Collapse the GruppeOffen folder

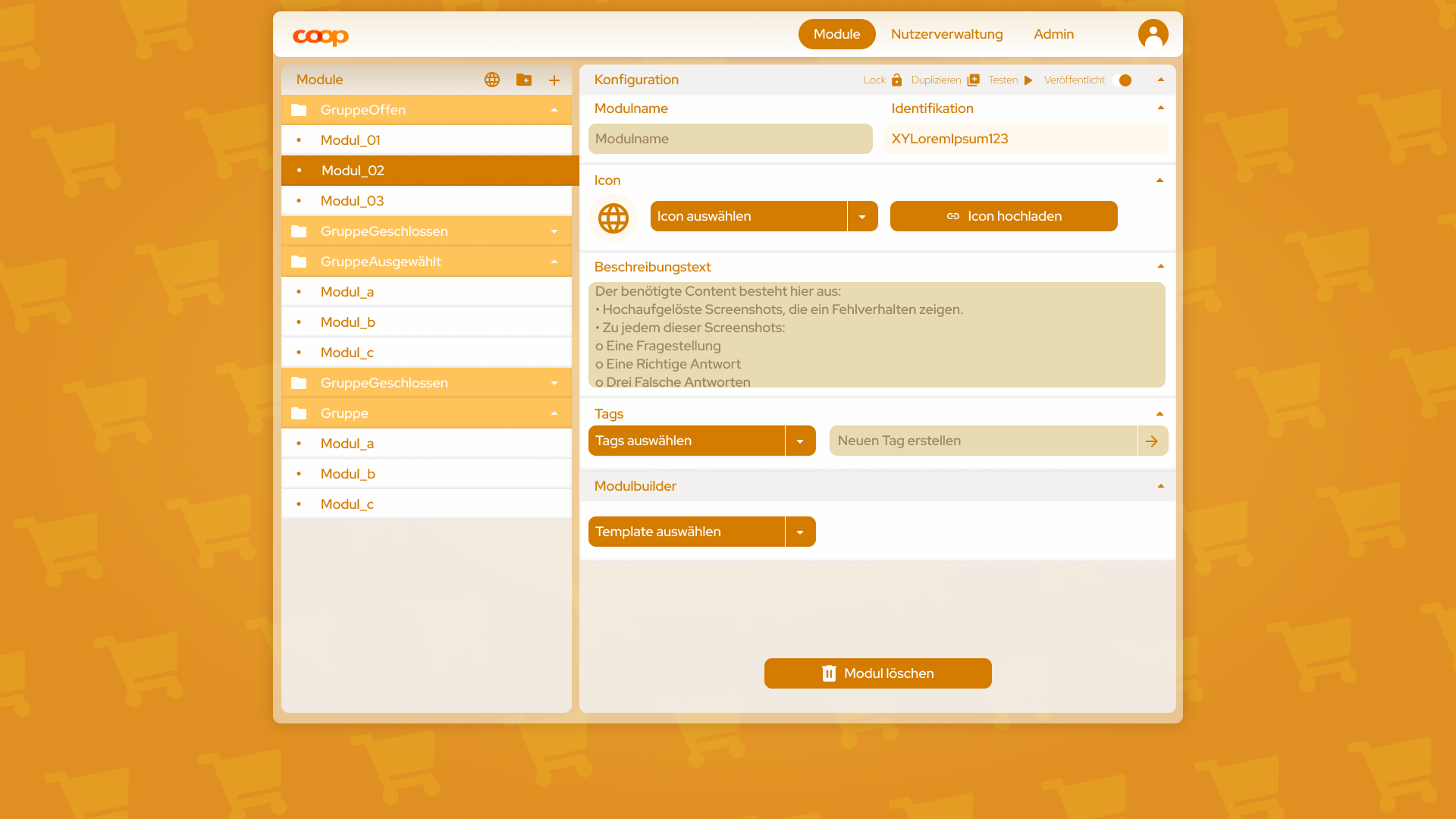pos(554,110)
